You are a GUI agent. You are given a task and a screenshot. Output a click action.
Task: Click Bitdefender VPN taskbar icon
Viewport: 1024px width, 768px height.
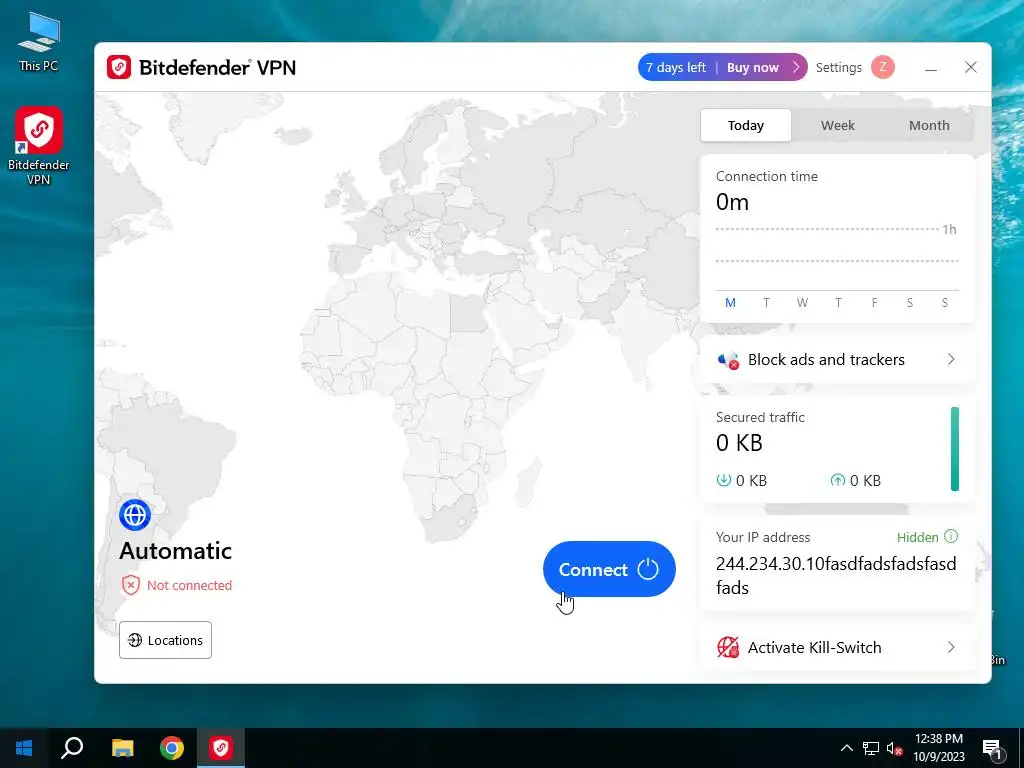(x=221, y=748)
